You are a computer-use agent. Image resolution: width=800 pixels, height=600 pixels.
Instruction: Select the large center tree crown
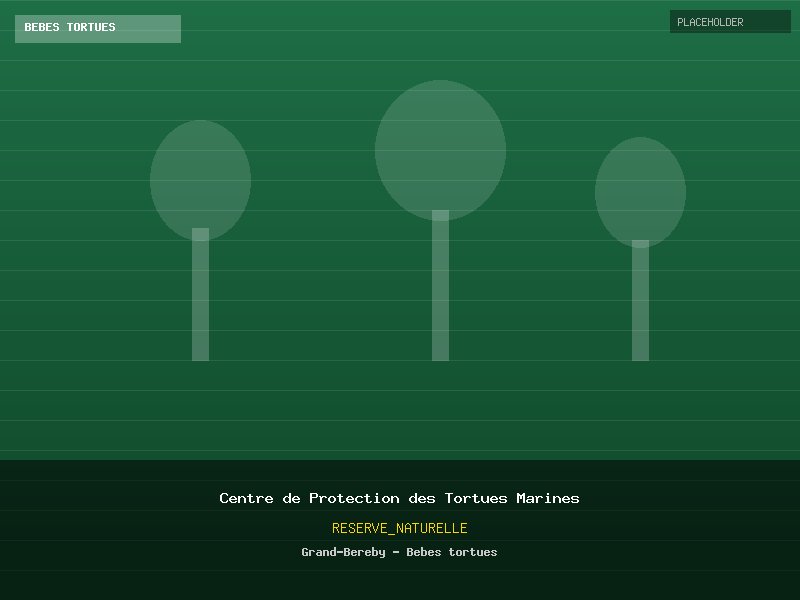440,148
